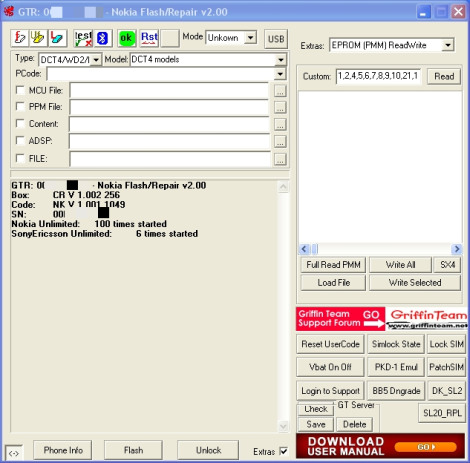The height and width of the screenshot is (463, 470).
Task: Open Download User Manual banner
Action: point(380,446)
